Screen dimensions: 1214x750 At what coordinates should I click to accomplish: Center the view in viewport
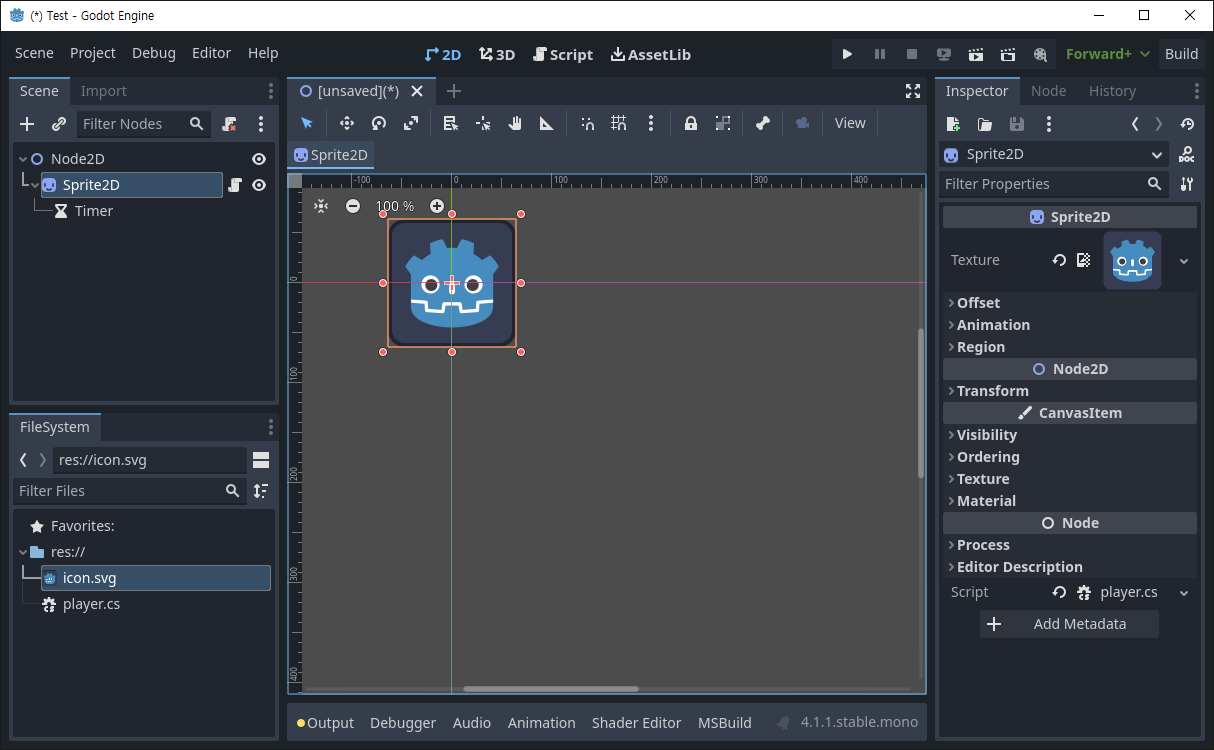coord(321,206)
